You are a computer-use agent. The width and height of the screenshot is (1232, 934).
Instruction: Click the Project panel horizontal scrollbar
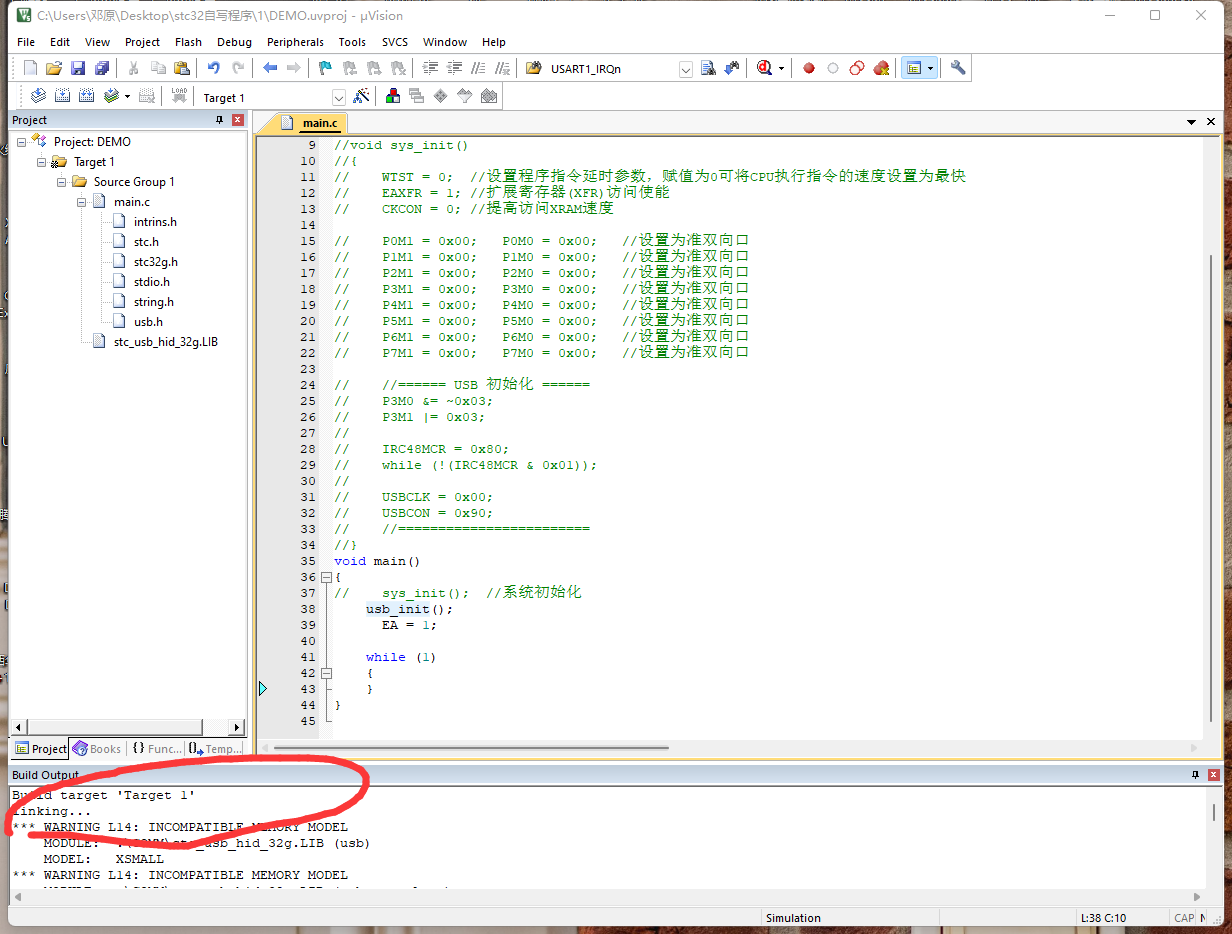click(113, 727)
